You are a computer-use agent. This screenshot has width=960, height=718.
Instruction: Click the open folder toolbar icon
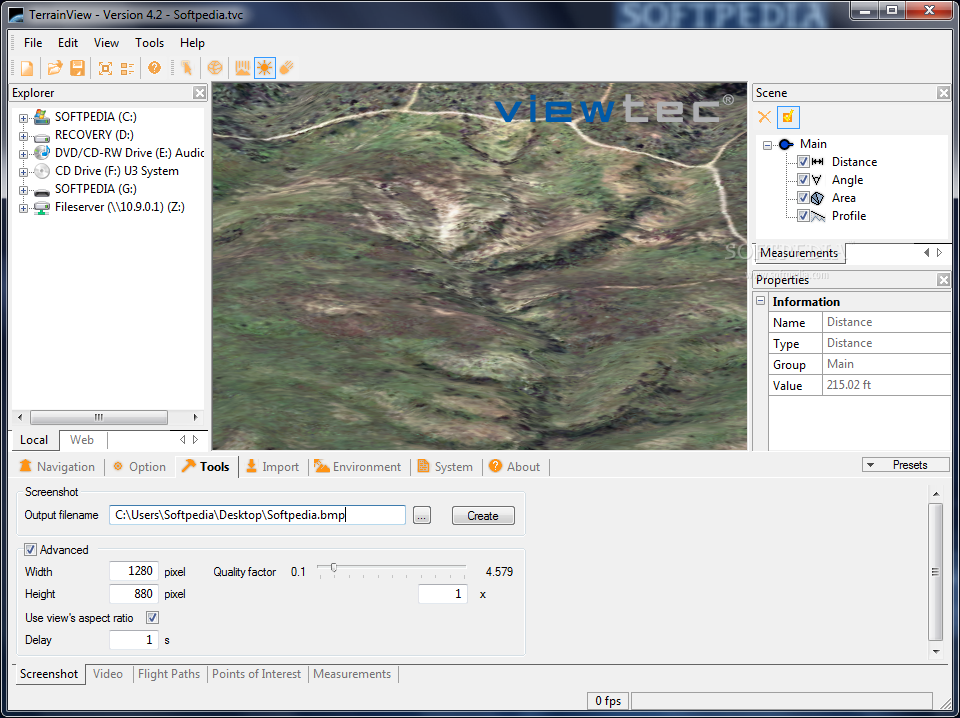[x=56, y=68]
